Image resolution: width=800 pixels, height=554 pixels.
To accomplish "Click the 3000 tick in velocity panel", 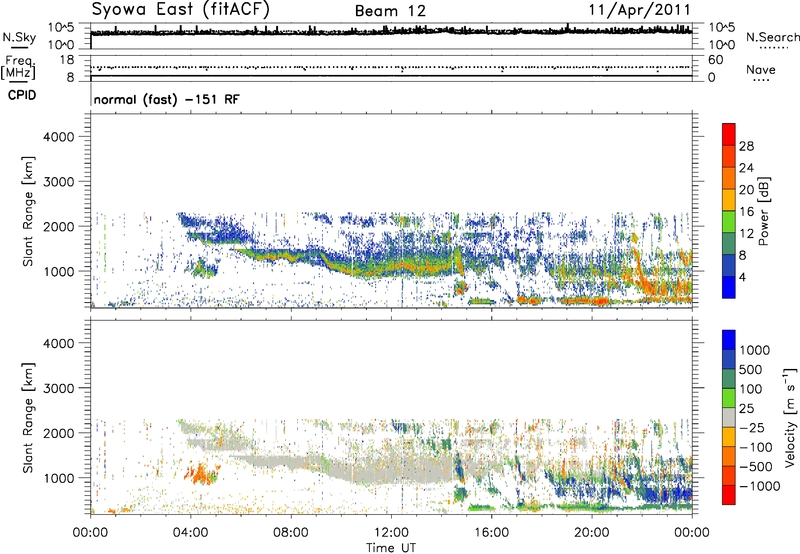I will [x=58, y=388].
